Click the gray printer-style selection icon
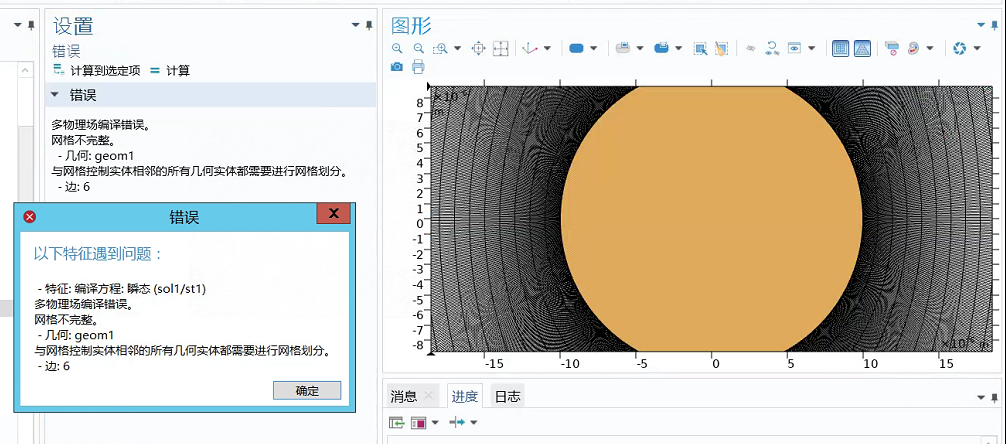1006x444 pixels. (x=622, y=48)
